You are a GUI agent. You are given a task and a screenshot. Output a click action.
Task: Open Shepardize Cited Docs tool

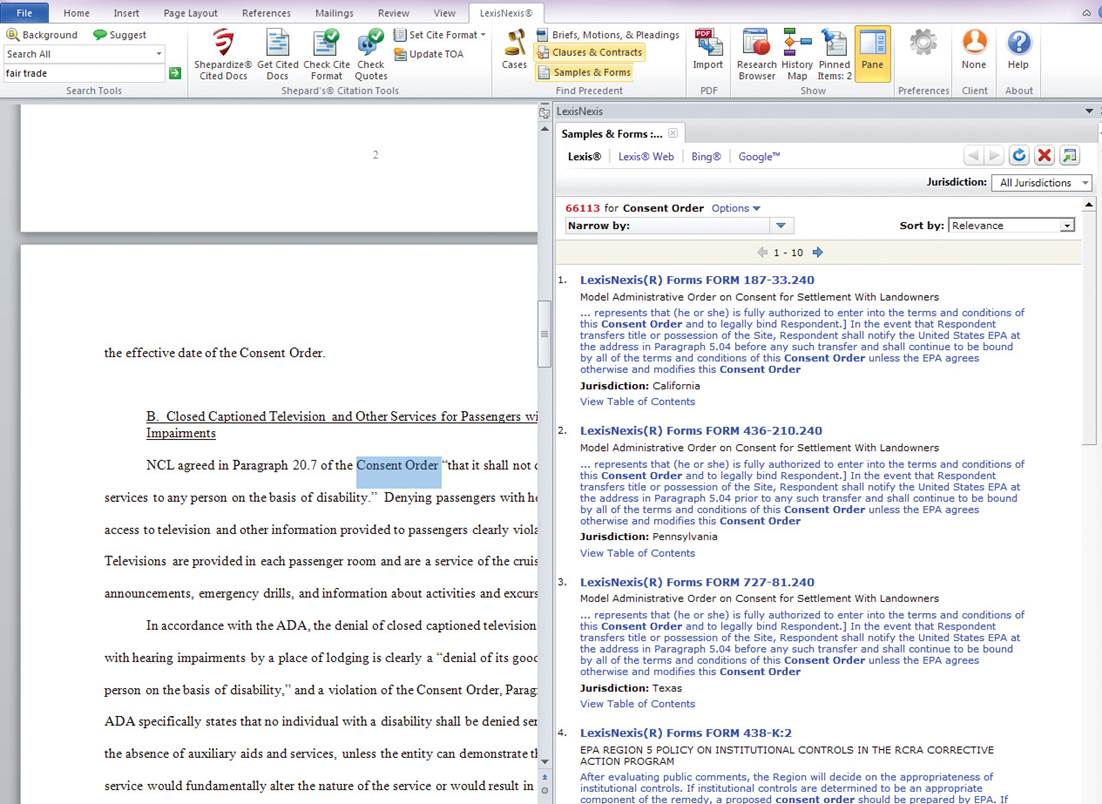click(x=223, y=55)
